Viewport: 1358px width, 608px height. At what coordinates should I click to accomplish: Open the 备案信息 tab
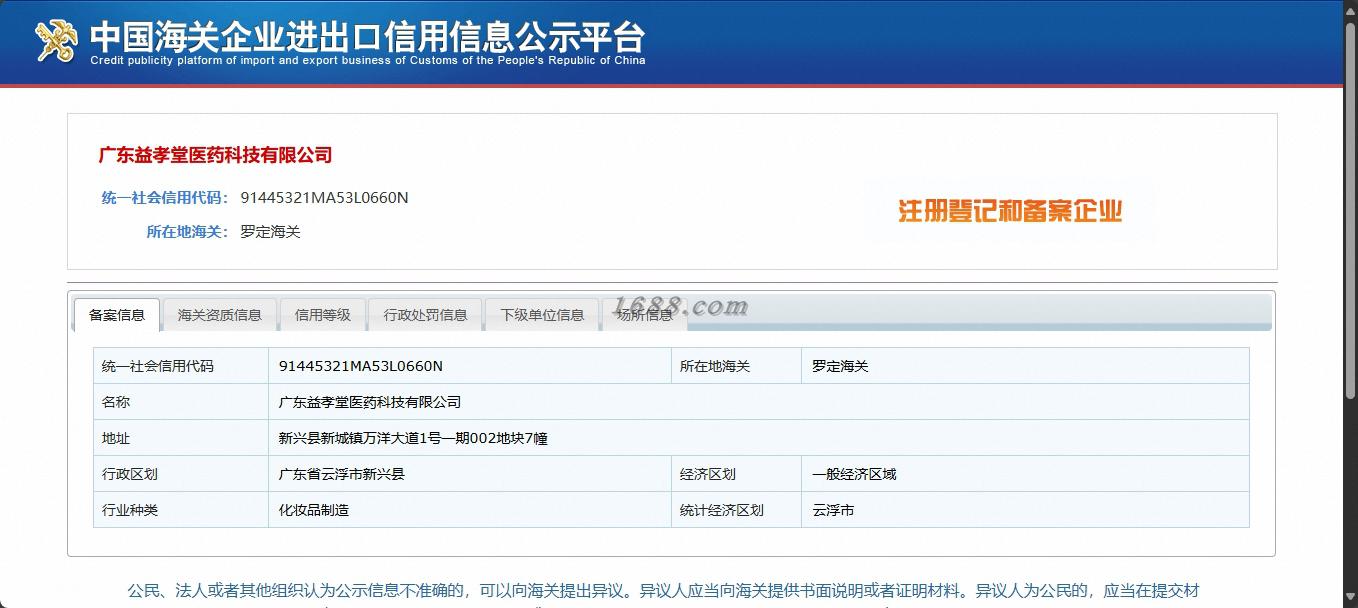117,315
